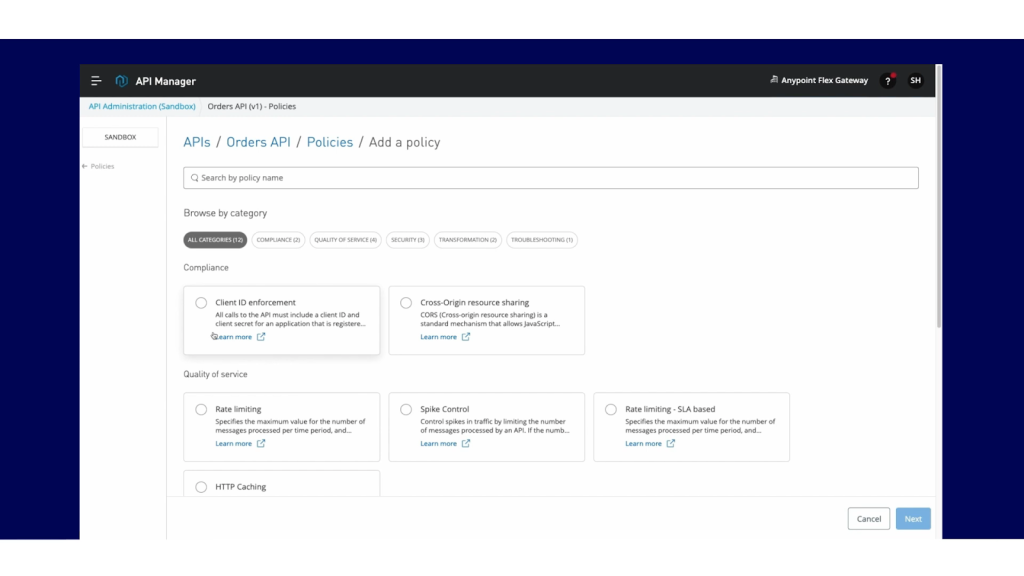Screen dimensions: 1024x576
Task: Click external link icon under Client ID enforcement
Action: tap(261, 337)
